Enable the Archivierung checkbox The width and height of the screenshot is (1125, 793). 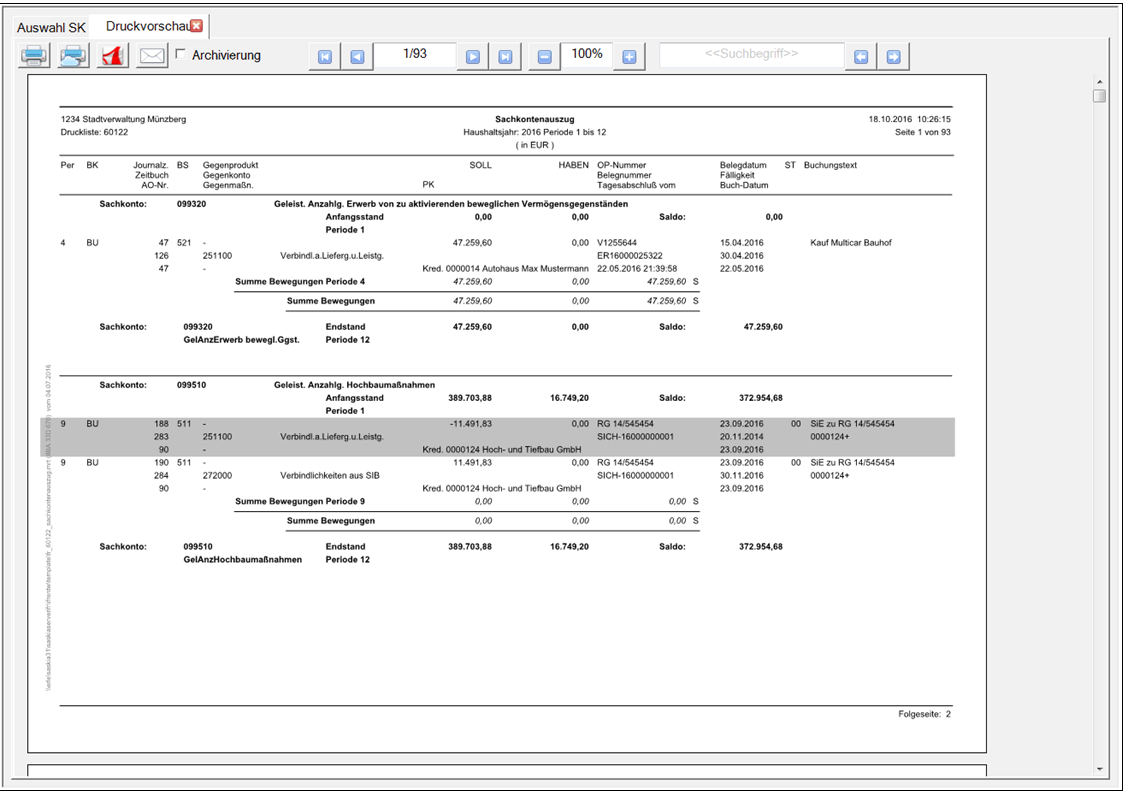[180, 55]
